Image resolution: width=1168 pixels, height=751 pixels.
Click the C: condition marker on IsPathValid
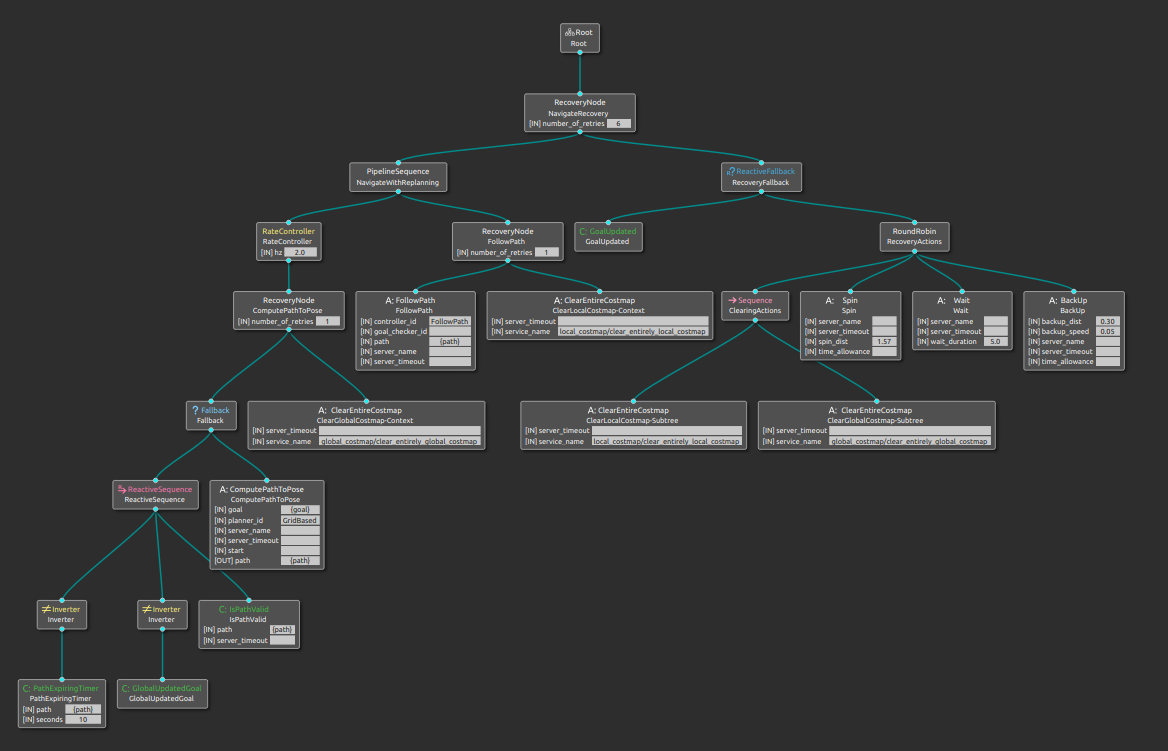(x=223, y=609)
